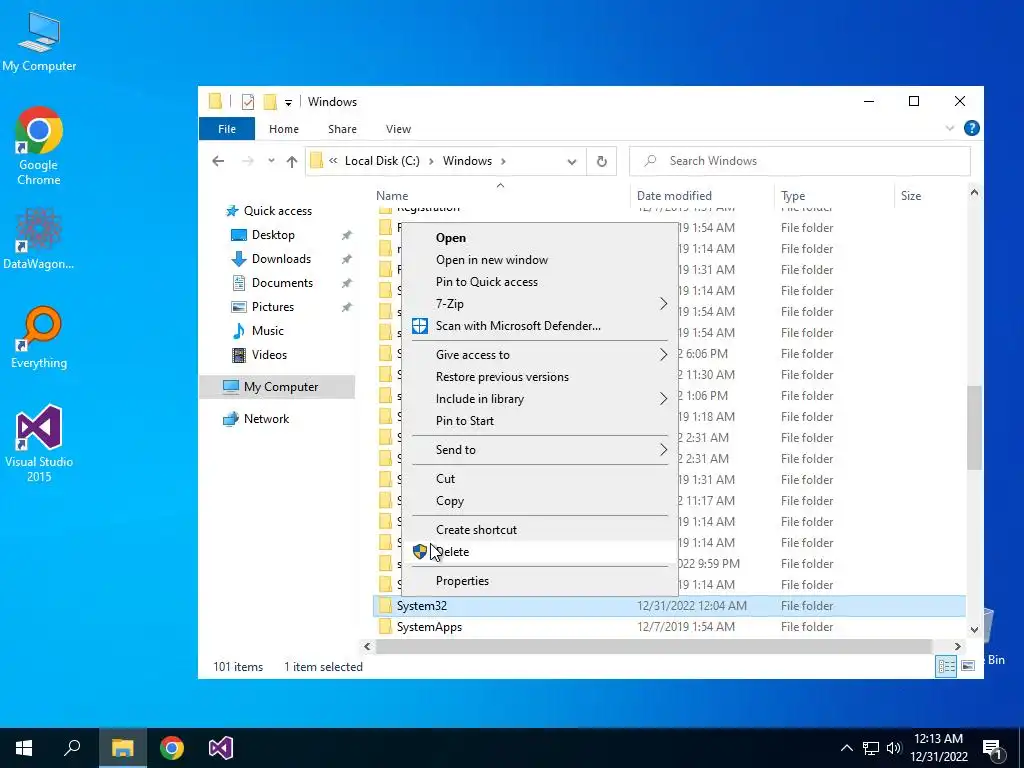Viewport: 1024px width, 768px height.
Task: Open Desktop in navigation pane
Action: [273, 235]
